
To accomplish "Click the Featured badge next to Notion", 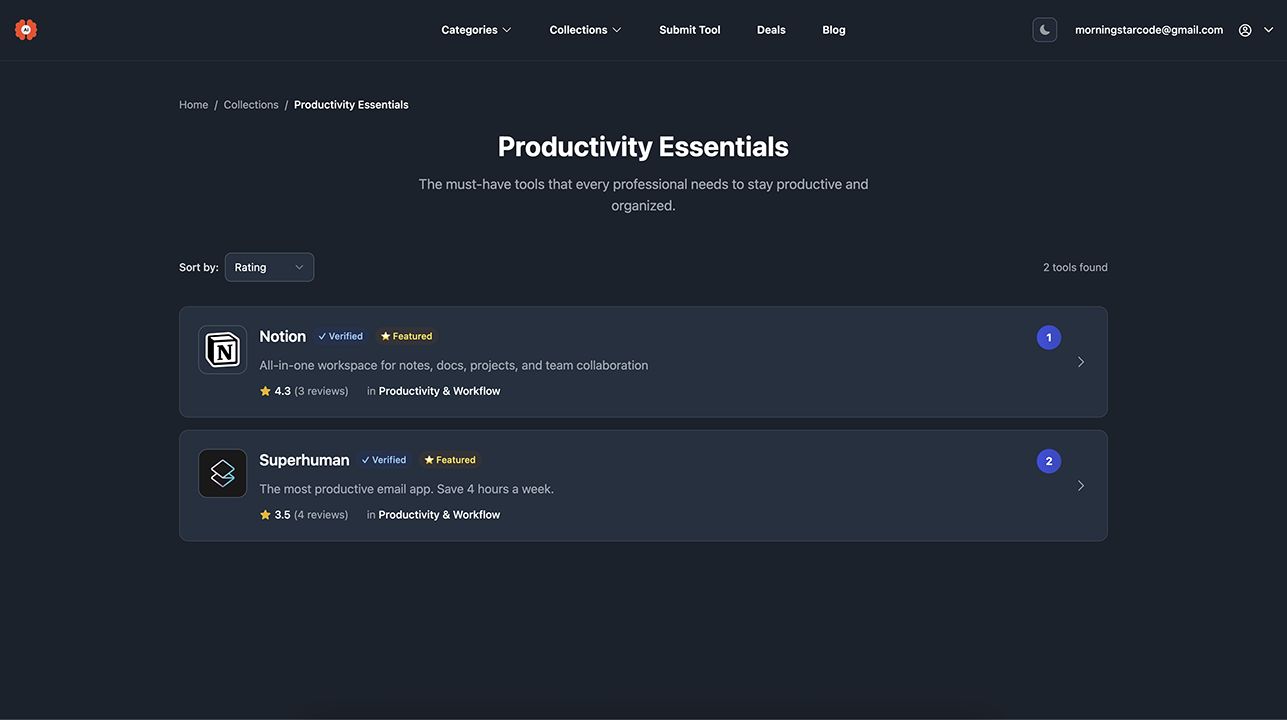I will coord(407,336).
